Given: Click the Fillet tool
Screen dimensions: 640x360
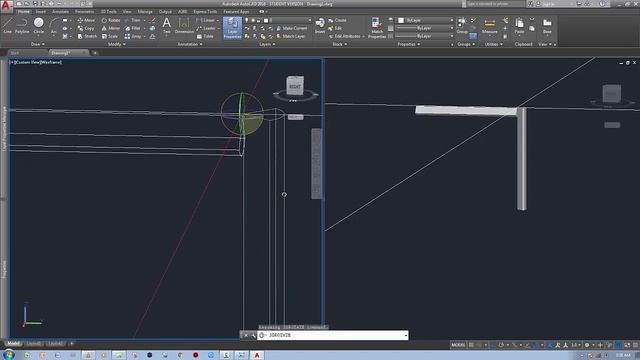Looking at the screenshot, I should pyautogui.click(x=133, y=28).
